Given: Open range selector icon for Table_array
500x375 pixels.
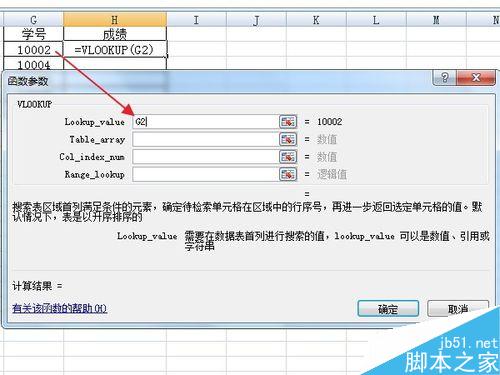Looking at the screenshot, I should click(288, 139).
